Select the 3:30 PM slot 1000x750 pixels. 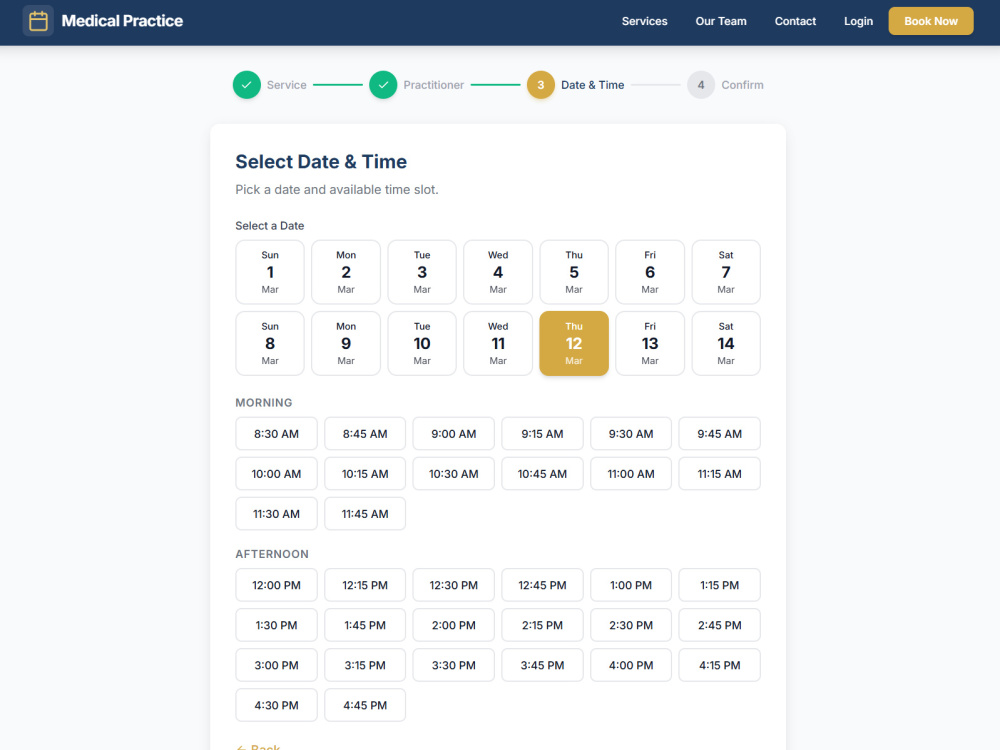[x=453, y=666]
